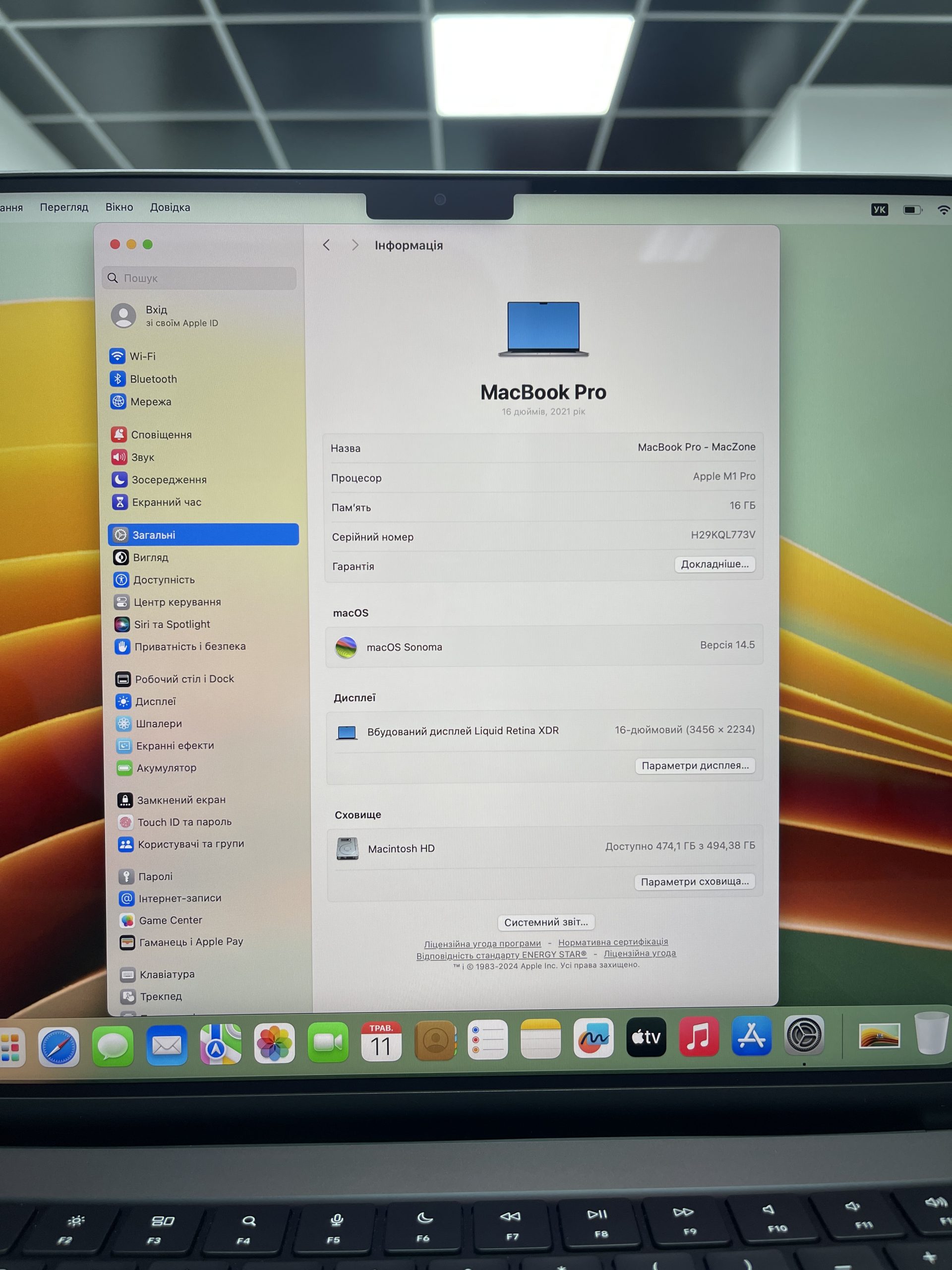The width and height of the screenshot is (952, 1270).
Task: Click Вхід зі своїм Apple ID
Action: pos(165,316)
